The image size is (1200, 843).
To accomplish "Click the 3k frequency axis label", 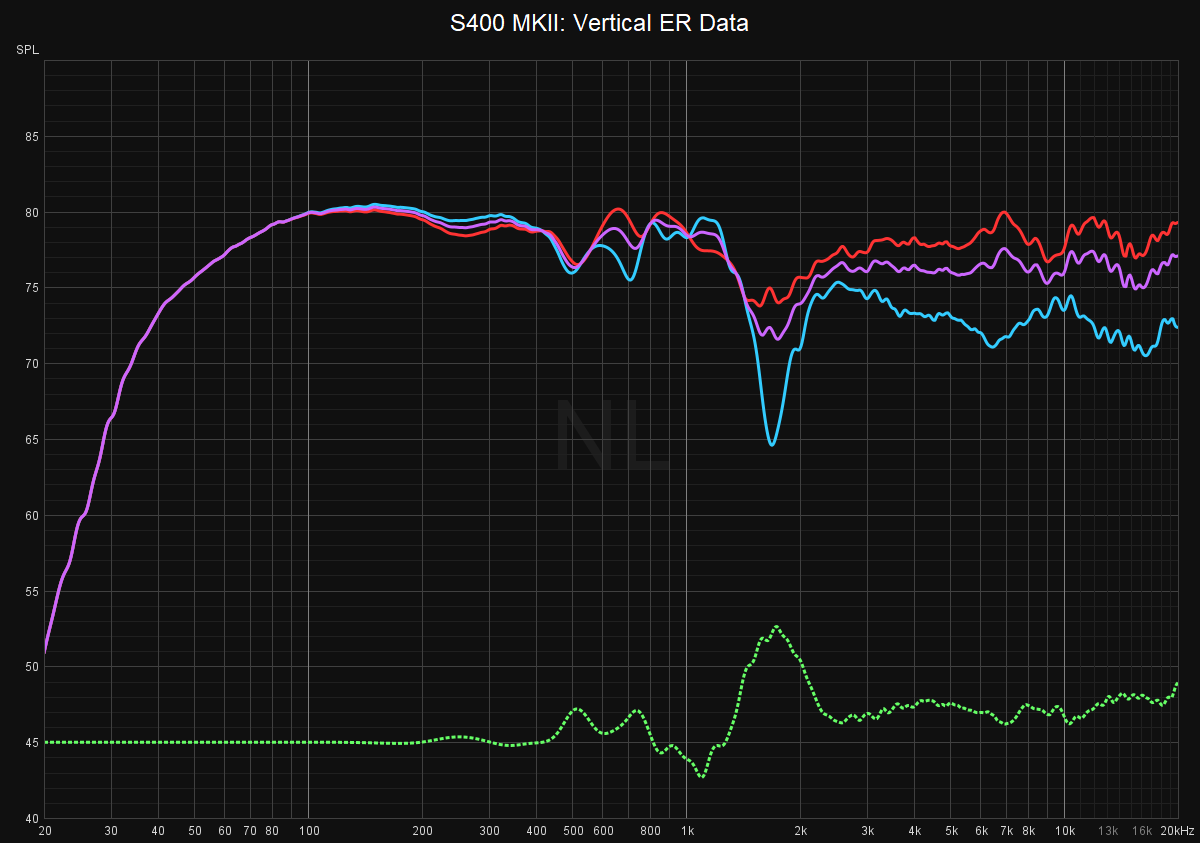I will coord(867,831).
